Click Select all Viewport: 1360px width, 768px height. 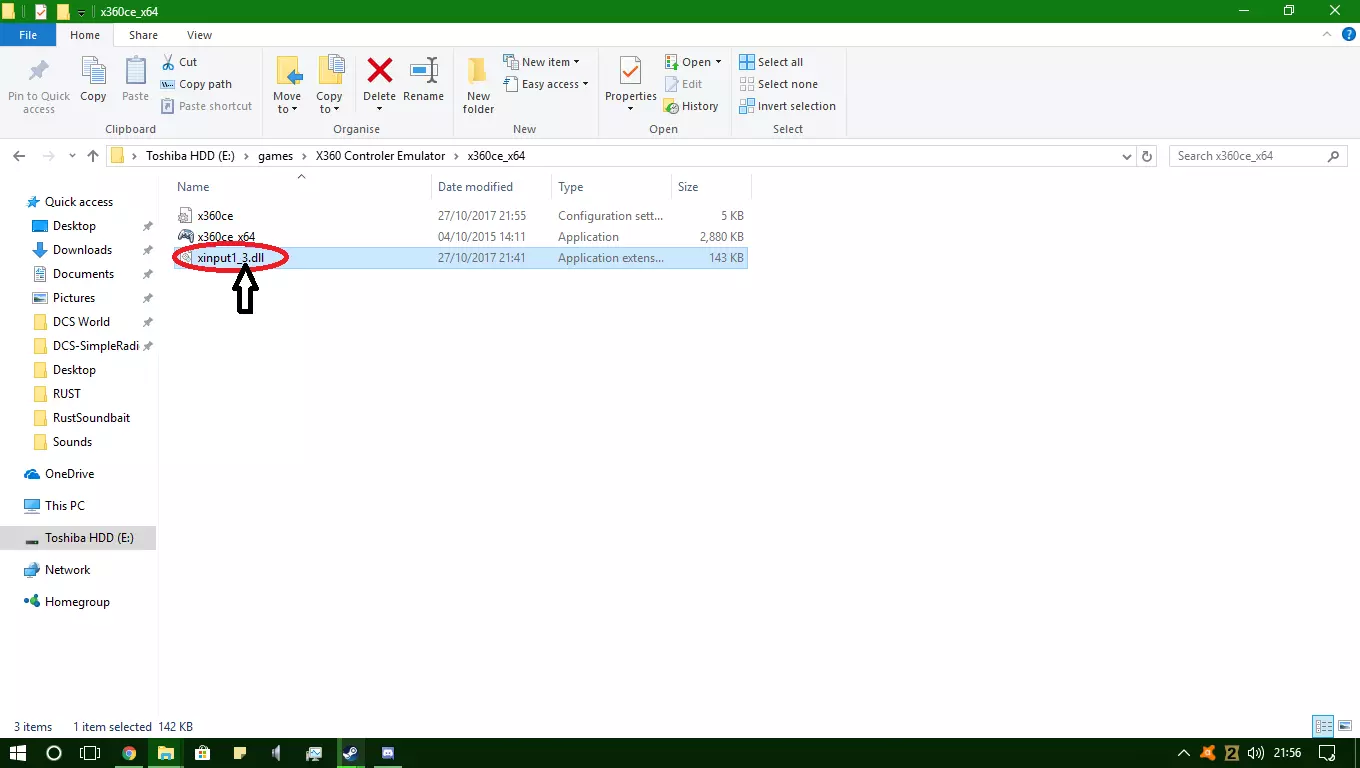[771, 62]
